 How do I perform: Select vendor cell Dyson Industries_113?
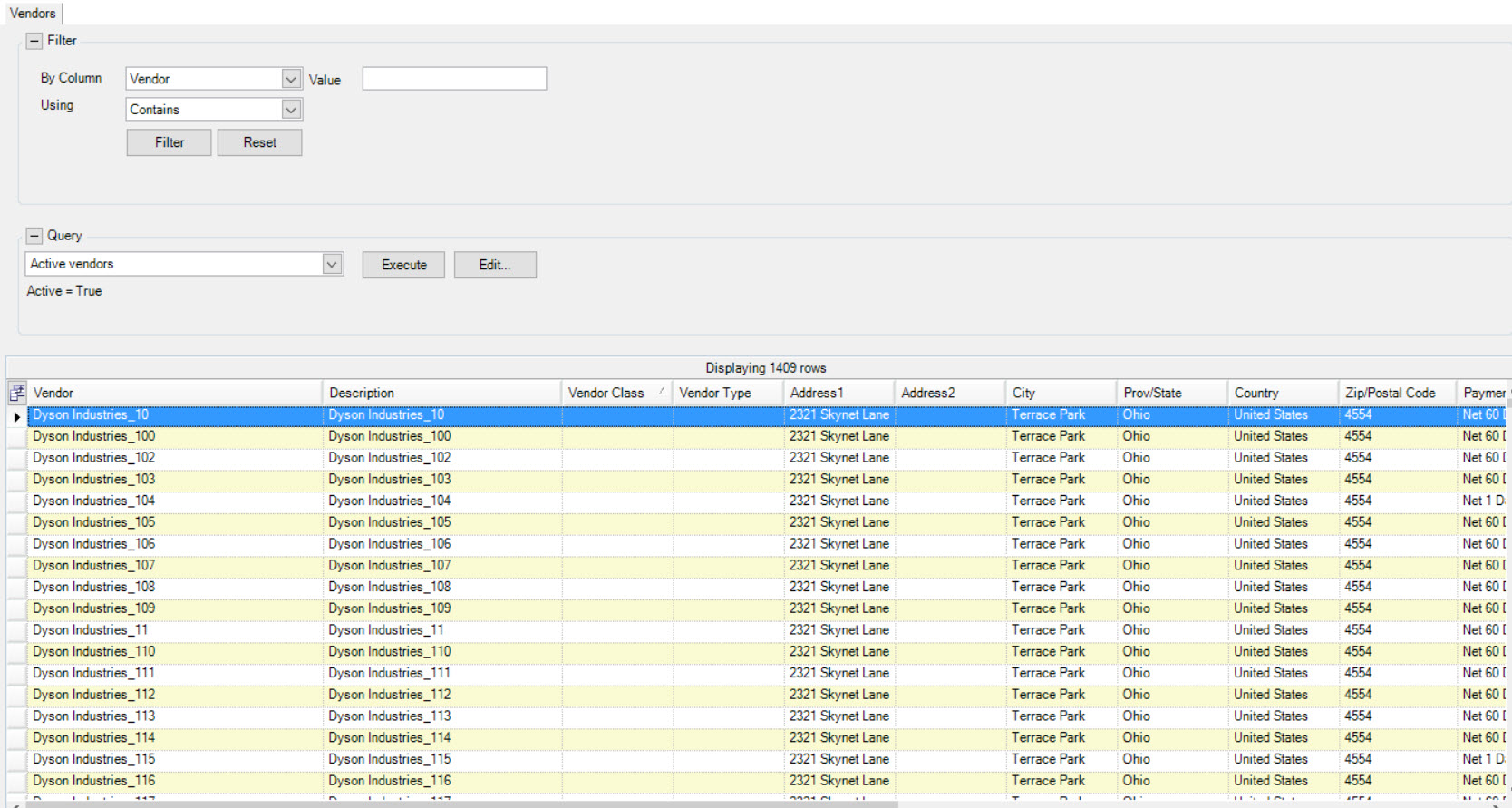pos(175,716)
